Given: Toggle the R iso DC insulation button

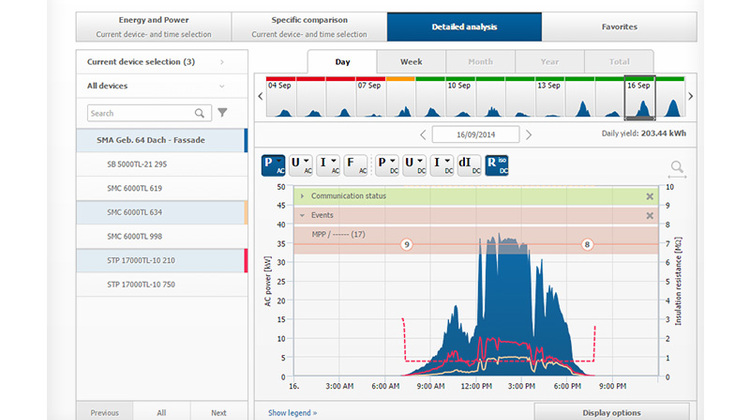Looking at the screenshot, I should [497, 165].
